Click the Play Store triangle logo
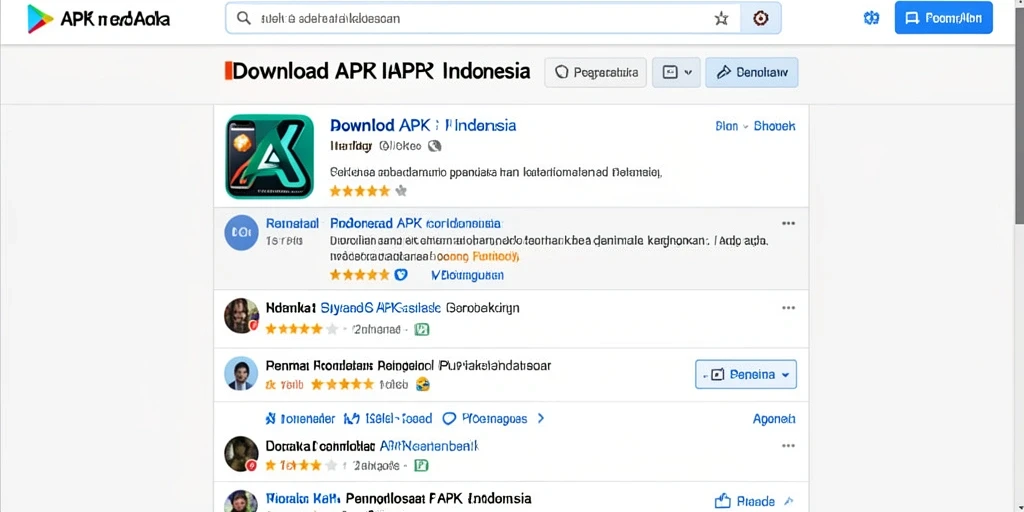This screenshot has width=1024, height=512. tap(40, 18)
